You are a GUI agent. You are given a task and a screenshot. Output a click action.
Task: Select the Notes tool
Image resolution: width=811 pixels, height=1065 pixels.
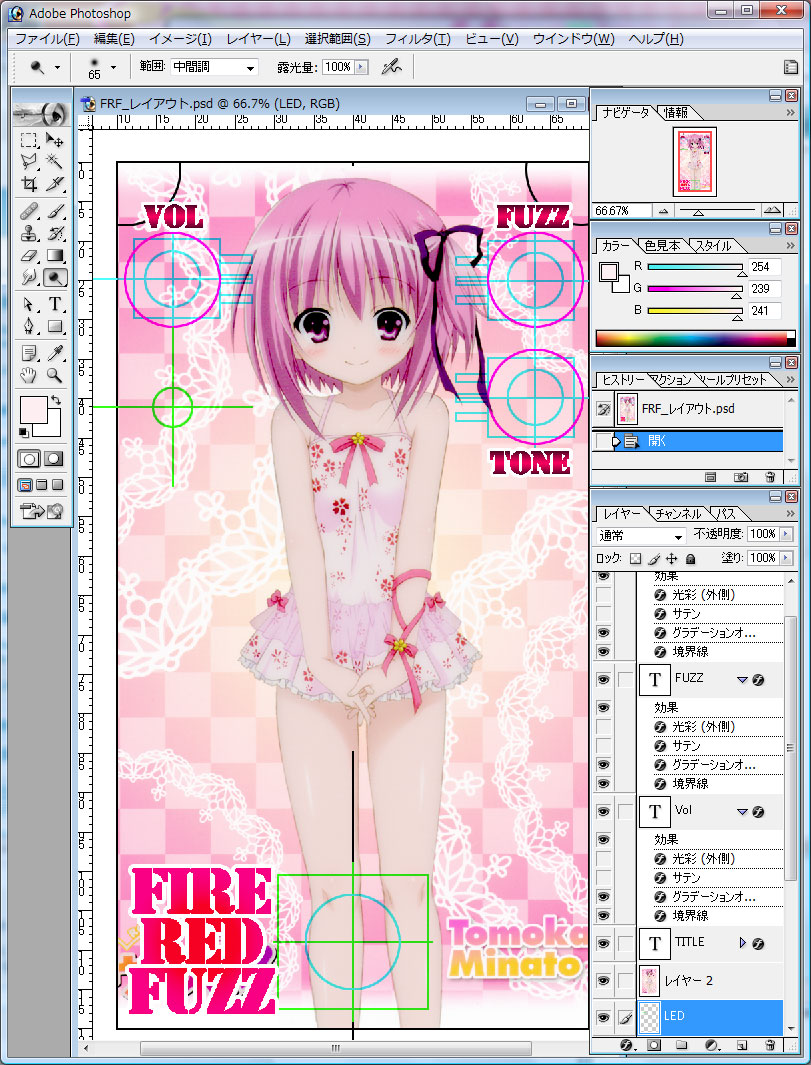point(29,353)
